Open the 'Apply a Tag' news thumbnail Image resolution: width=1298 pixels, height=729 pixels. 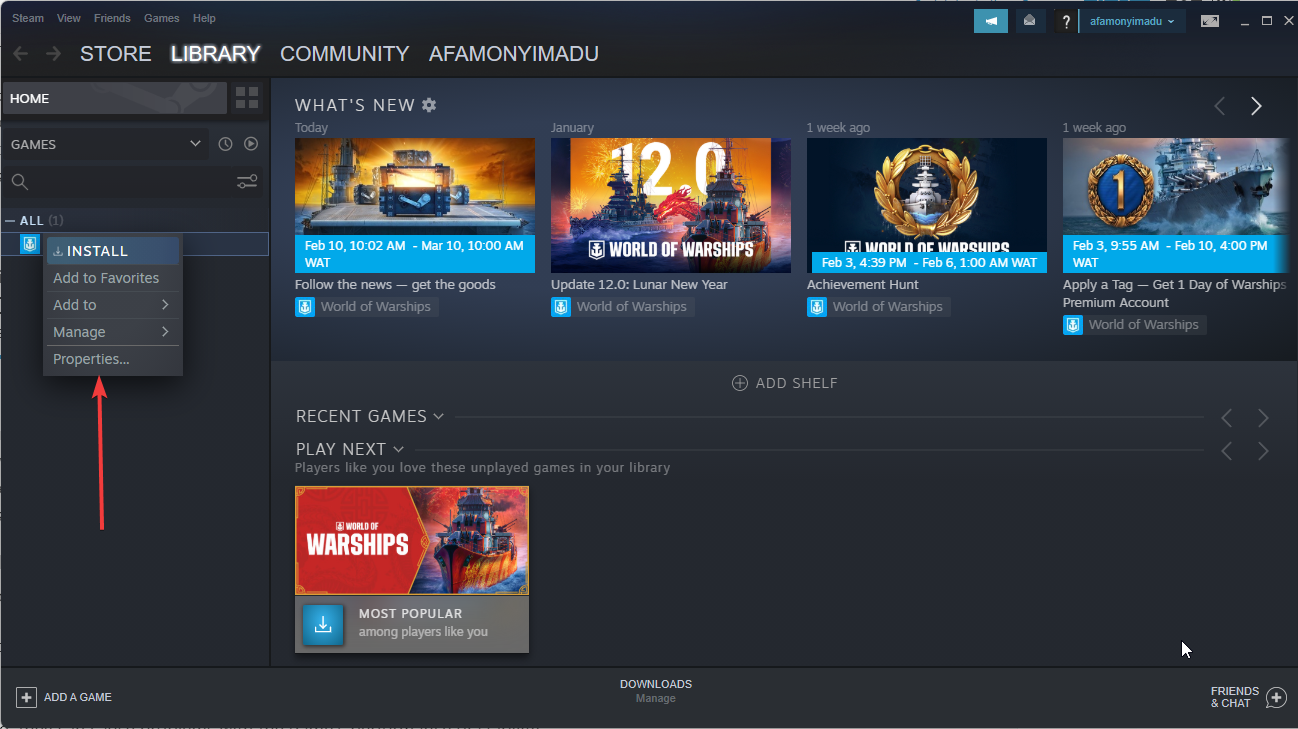click(1176, 205)
